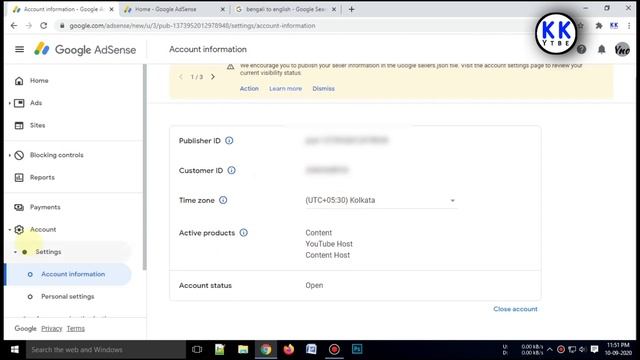Open the Help question mark icon
This screenshot has width=640, height=360.
(x=581, y=49)
